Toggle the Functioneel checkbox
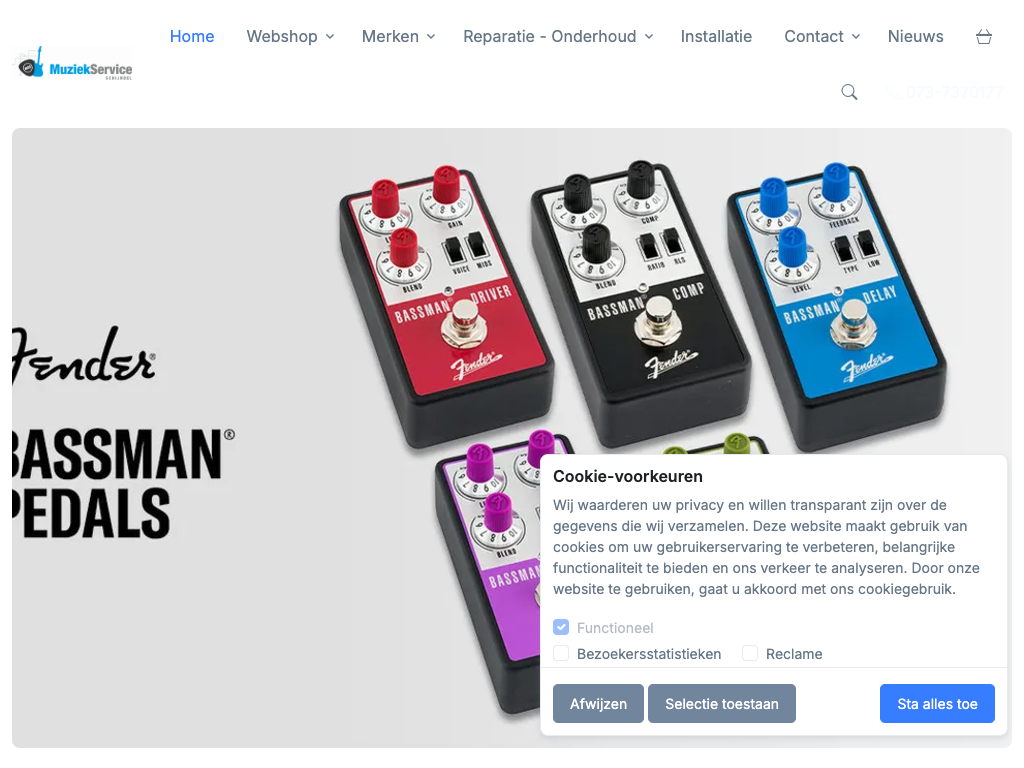Image resolution: width=1024 pixels, height=768 pixels. [x=561, y=628]
